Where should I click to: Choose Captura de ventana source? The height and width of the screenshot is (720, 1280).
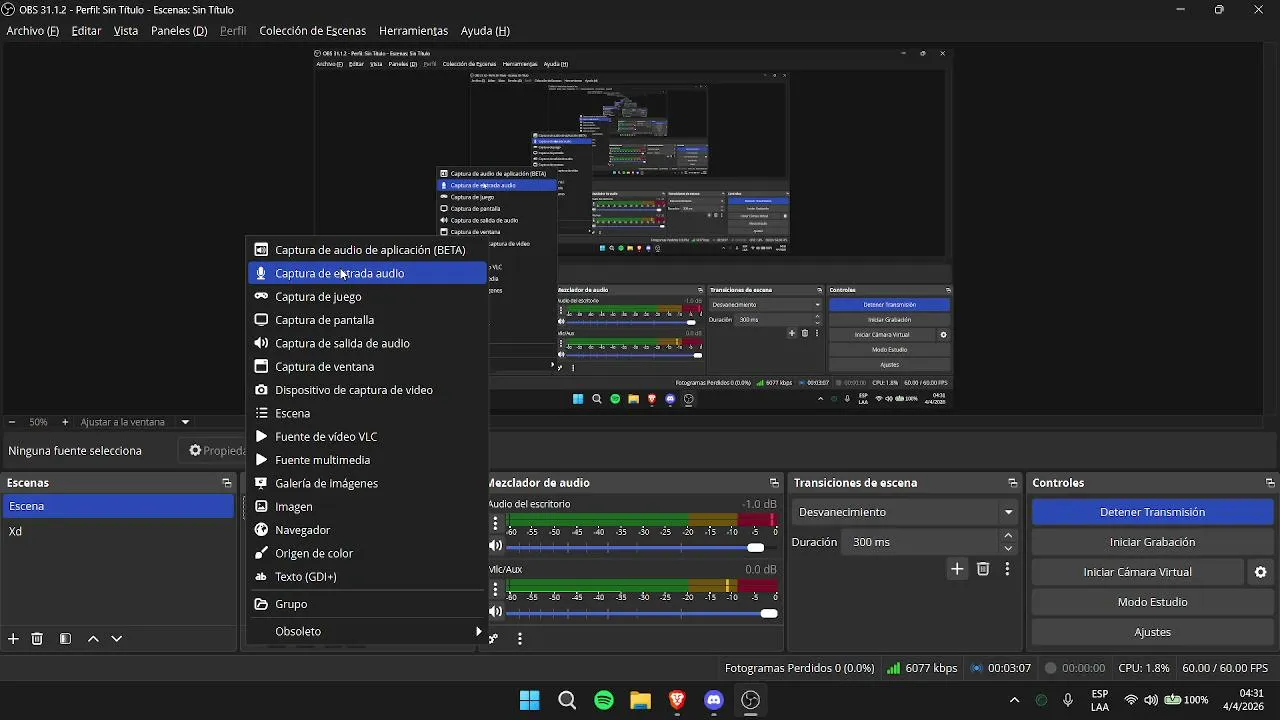[x=366, y=367]
